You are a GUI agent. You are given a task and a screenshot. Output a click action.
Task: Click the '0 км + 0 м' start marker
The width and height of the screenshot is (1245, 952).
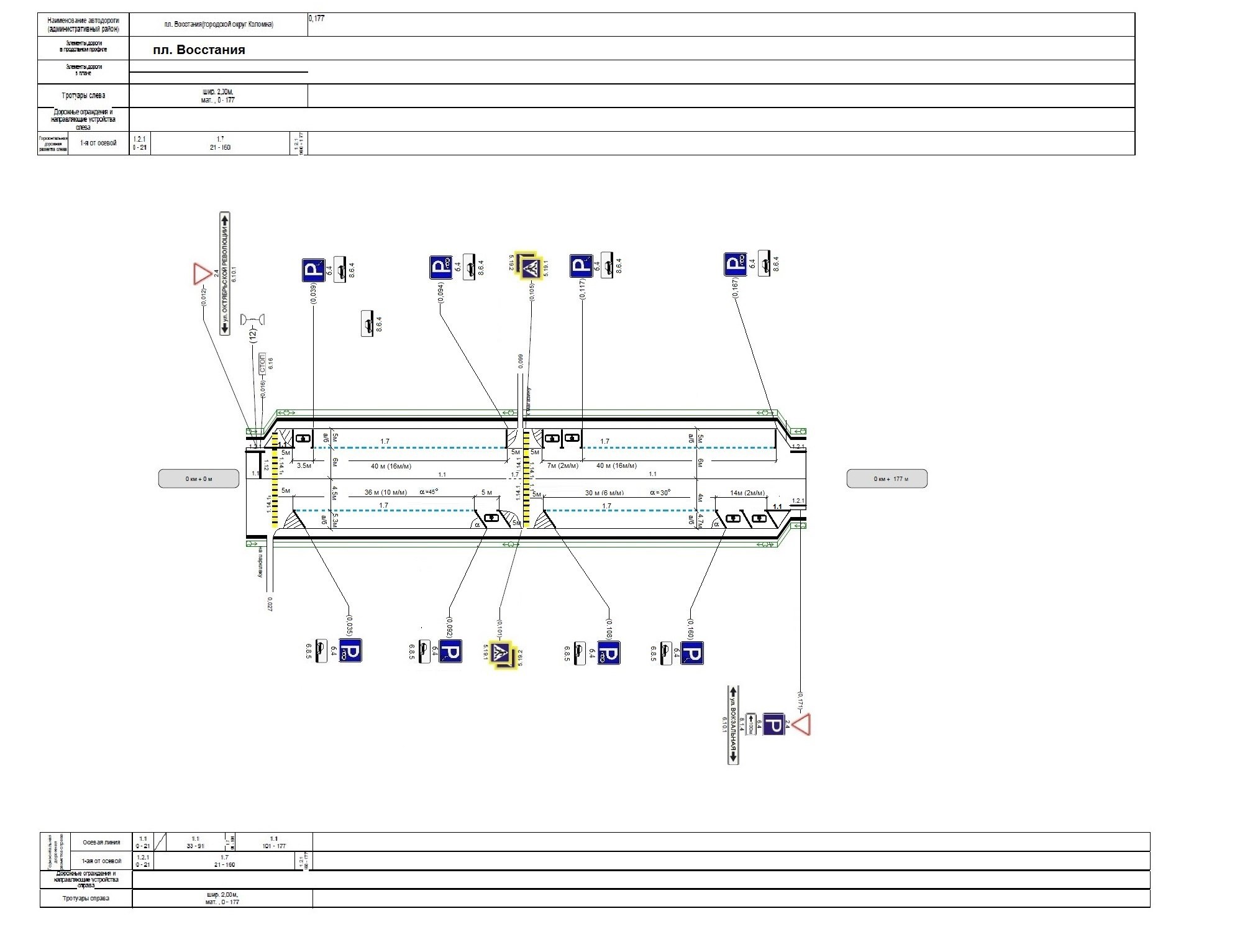pos(199,478)
